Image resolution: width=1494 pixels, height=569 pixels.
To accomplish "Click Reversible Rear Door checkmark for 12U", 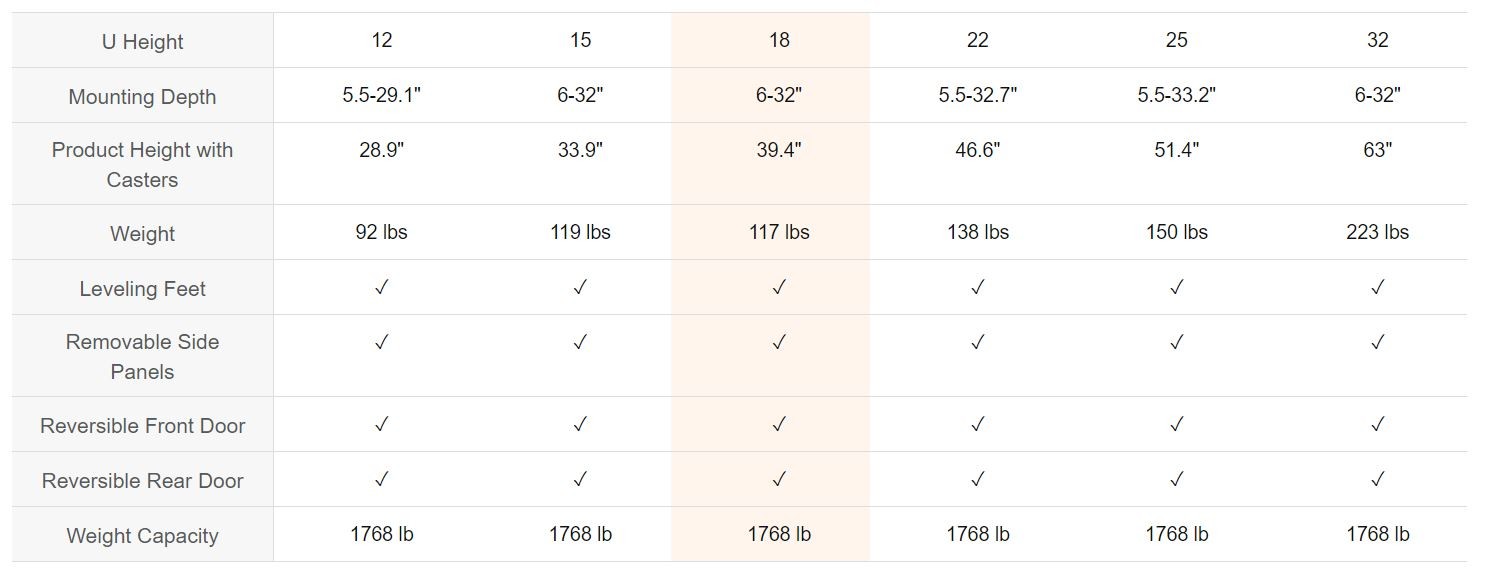I will pyautogui.click(x=381, y=479).
